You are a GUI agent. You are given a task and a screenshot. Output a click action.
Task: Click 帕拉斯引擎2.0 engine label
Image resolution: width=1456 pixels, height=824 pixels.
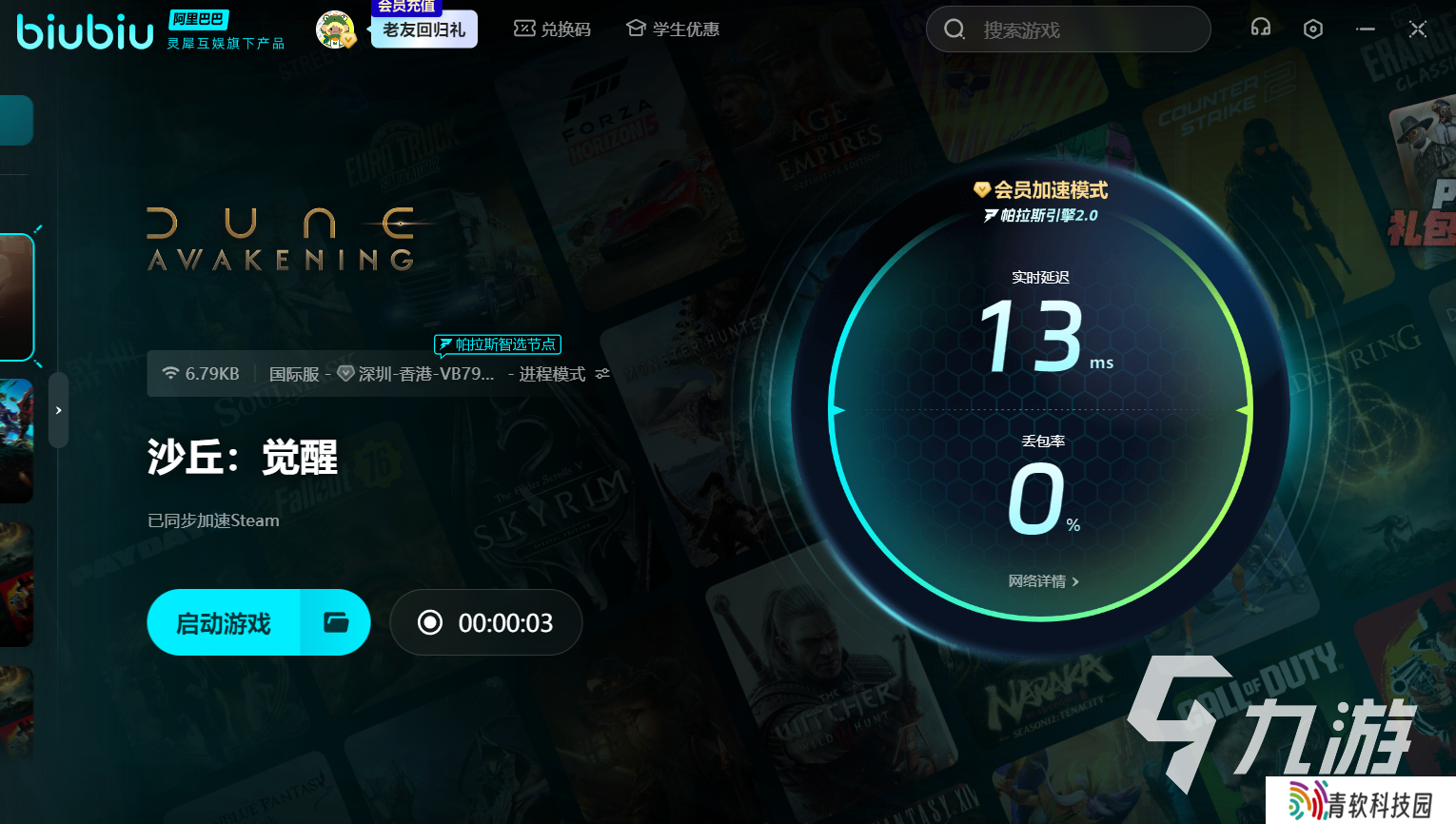click(x=1040, y=216)
